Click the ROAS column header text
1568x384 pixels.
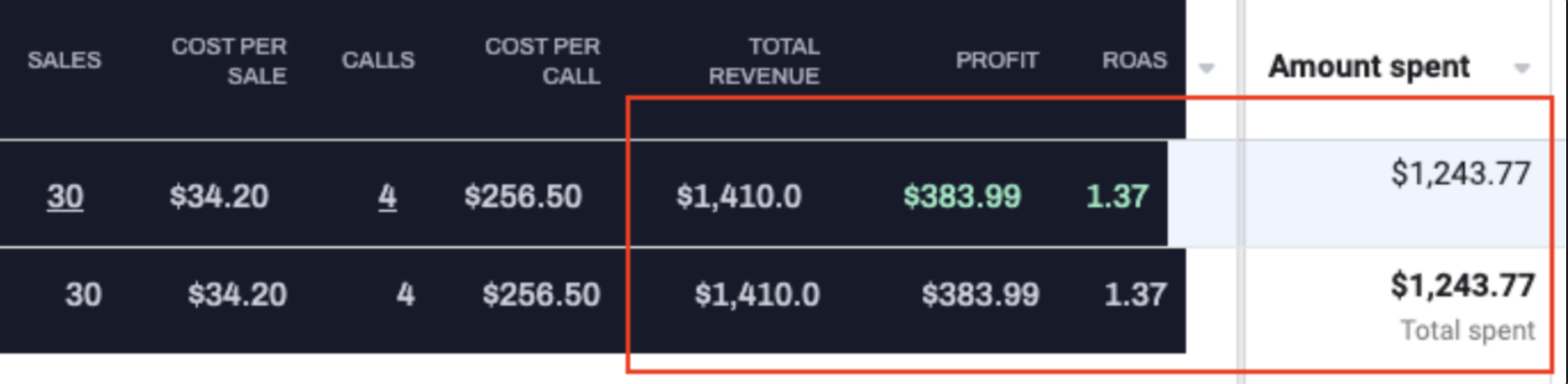pyautogui.click(x=1135, y=61)
